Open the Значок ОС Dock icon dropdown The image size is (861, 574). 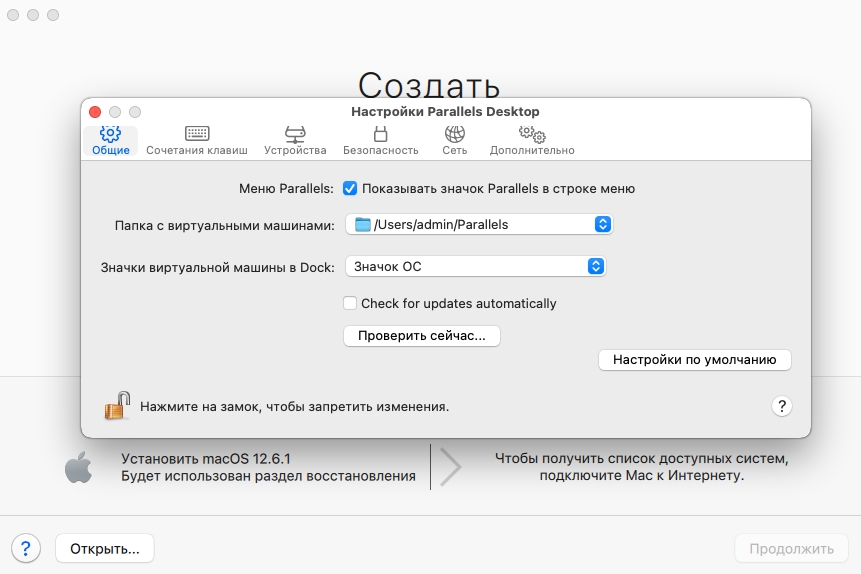595,266
